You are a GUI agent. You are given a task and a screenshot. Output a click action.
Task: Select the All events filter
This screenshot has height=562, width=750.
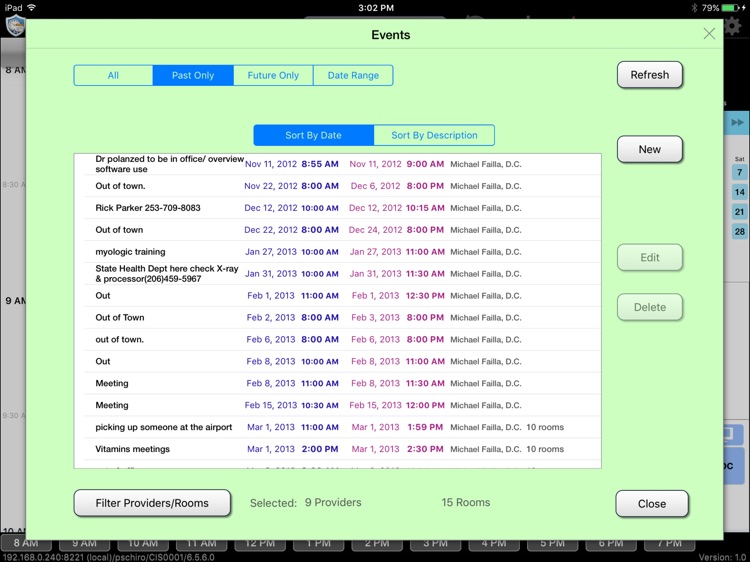tap(113, 76)
